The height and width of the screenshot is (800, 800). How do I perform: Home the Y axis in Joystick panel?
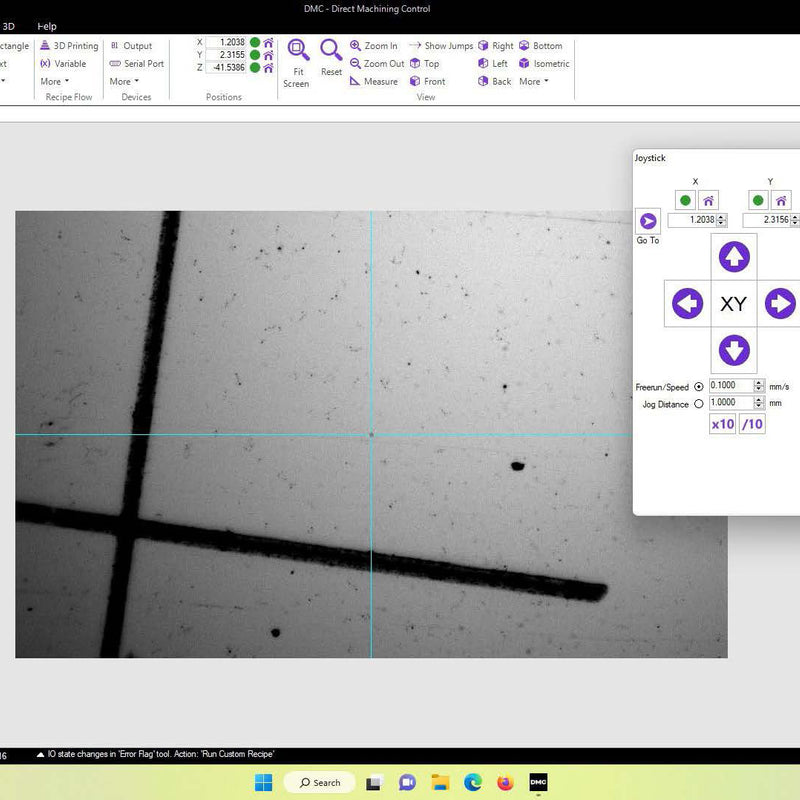(x=781, y=201)
